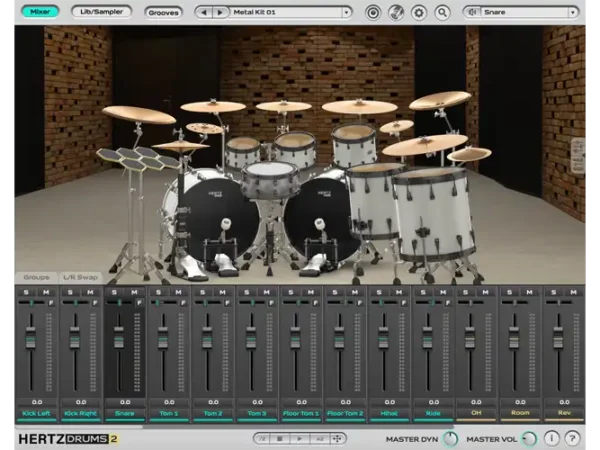Open the info (i) button
This screenshot has width=600, height=450.
[551, 438]
